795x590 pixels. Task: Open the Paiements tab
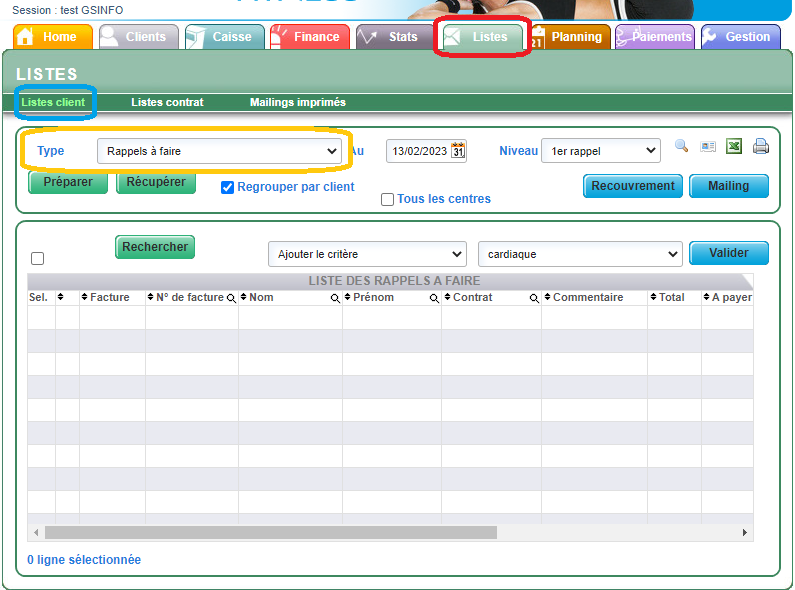point(655,37)
